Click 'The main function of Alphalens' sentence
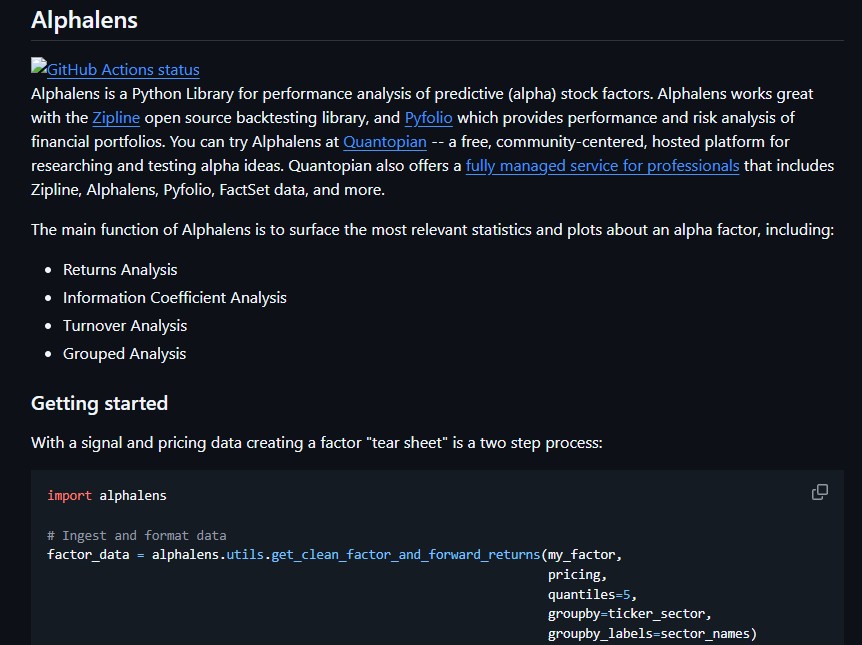The height and width of the screenshot is (645, 862). tap(432, 230)
